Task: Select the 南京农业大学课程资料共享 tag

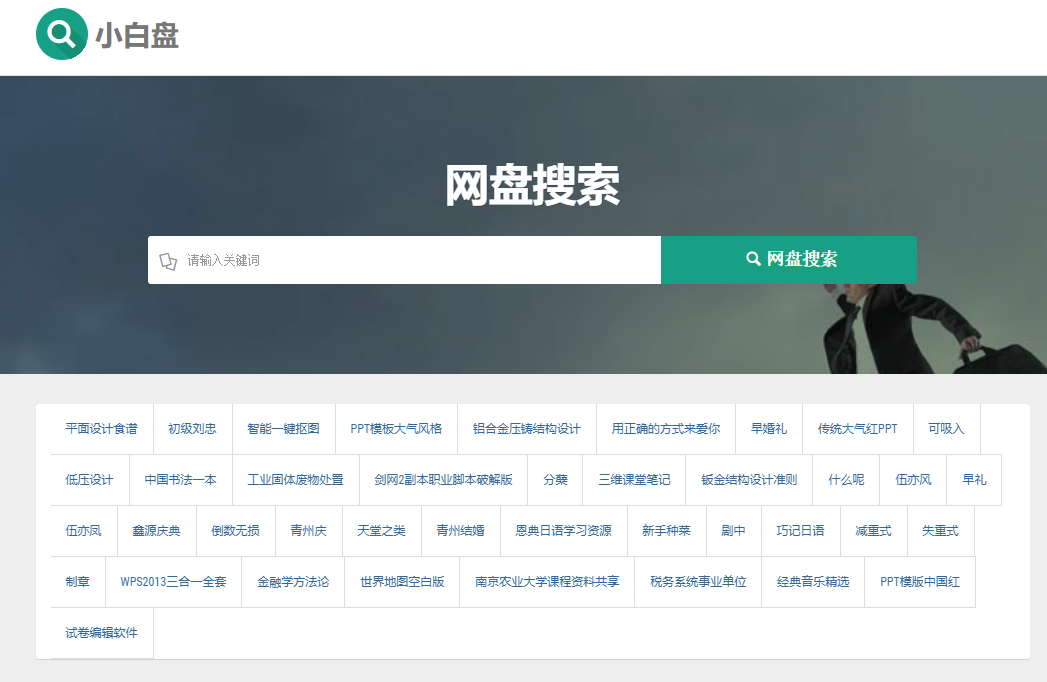Action: 547,582
